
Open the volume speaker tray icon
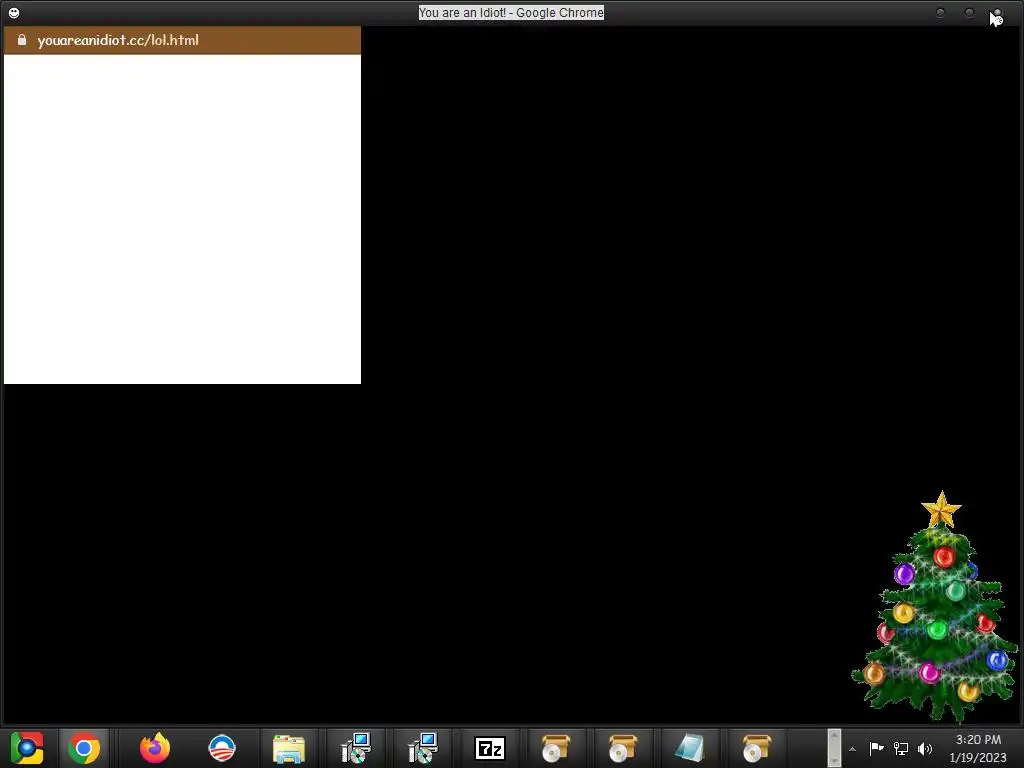[x=925, y=748]
